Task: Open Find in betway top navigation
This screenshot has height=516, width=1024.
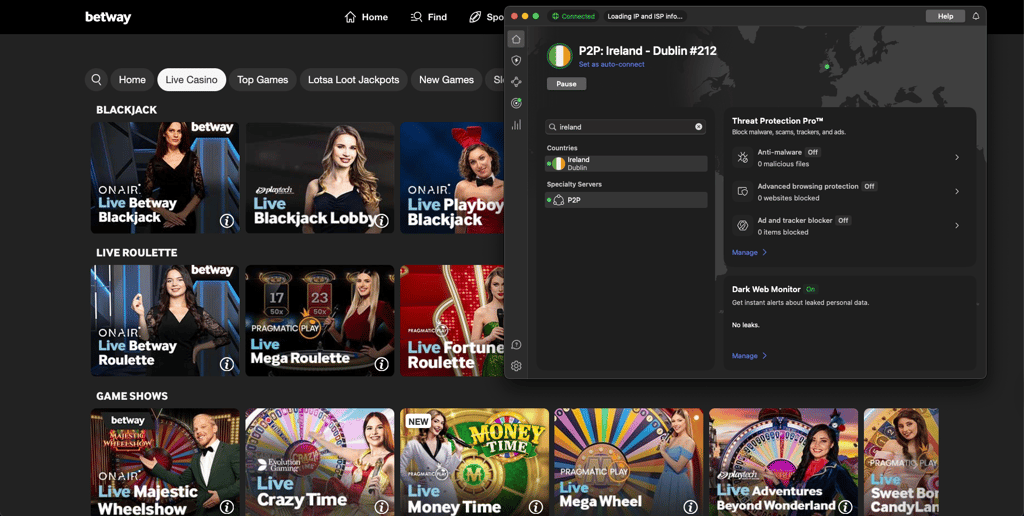Action: point(428,17)
